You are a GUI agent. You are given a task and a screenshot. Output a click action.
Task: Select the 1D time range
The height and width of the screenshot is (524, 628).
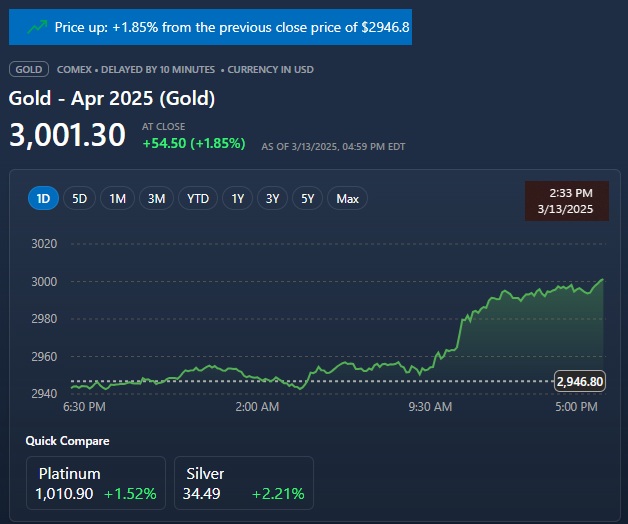tap(43, 198)
